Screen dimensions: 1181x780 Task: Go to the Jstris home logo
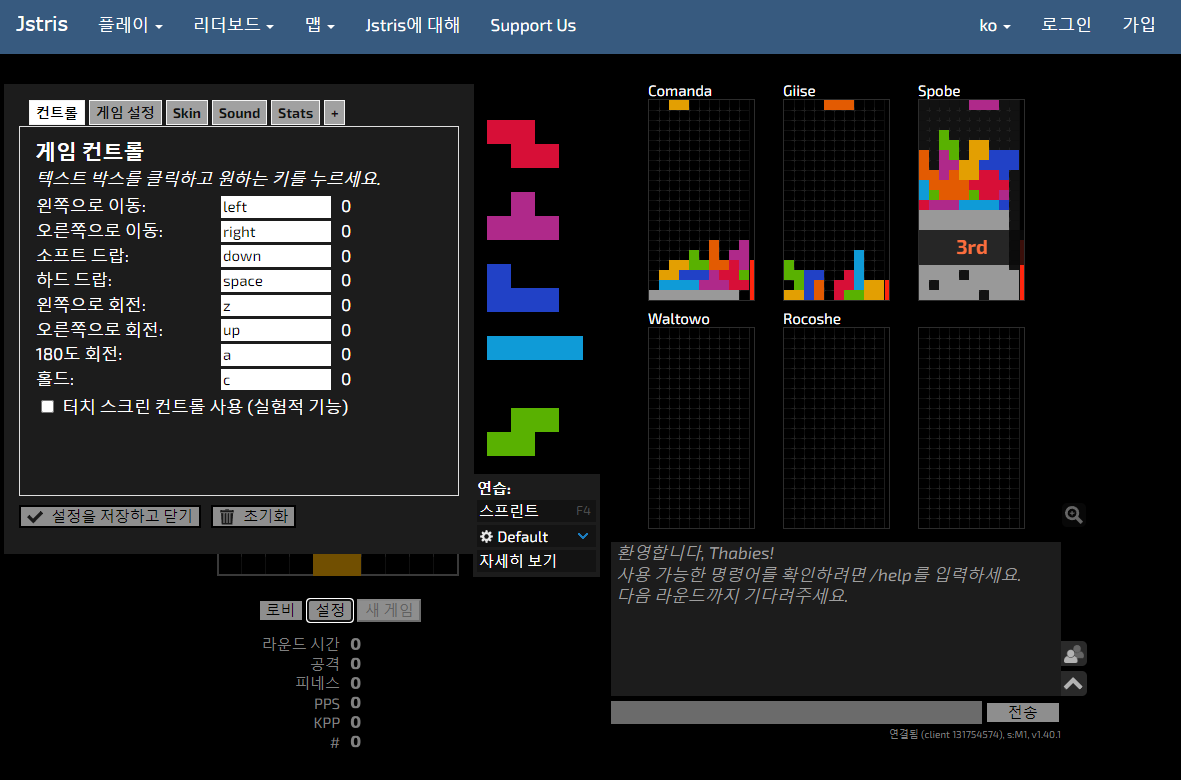coord(42,24)
